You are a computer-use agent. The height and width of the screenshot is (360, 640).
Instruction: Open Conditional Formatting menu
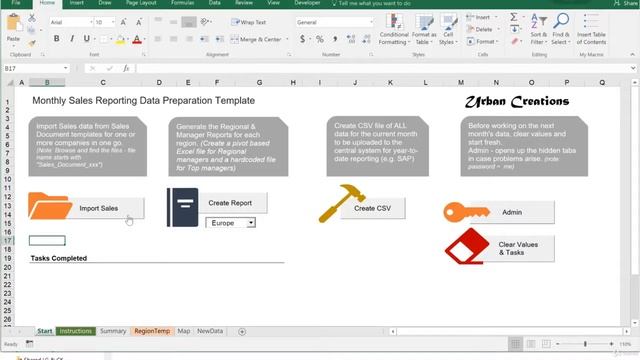pos(393,29)
